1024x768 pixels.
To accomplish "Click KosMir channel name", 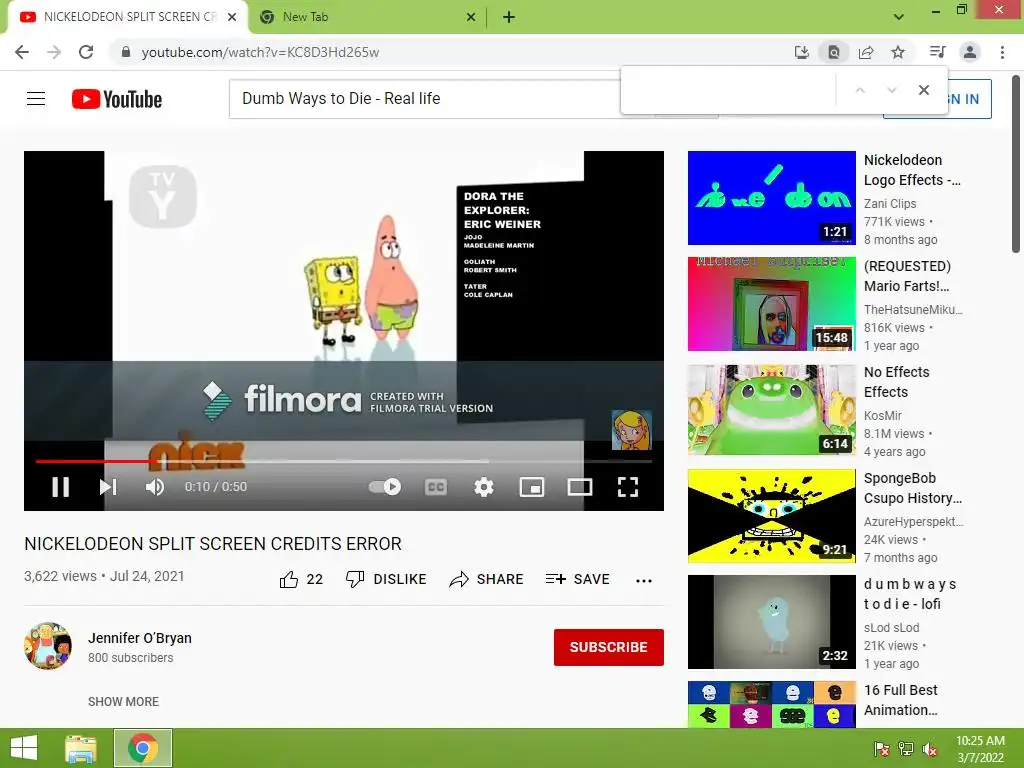I will click(882, 415).
